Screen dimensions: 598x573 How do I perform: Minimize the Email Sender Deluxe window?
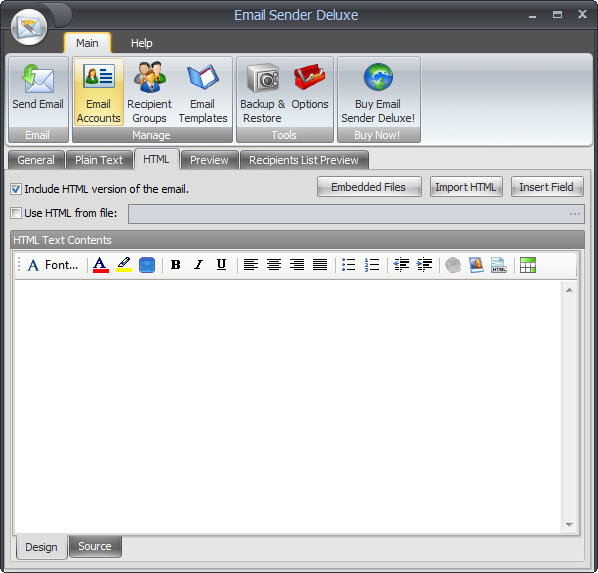[532, 16]
